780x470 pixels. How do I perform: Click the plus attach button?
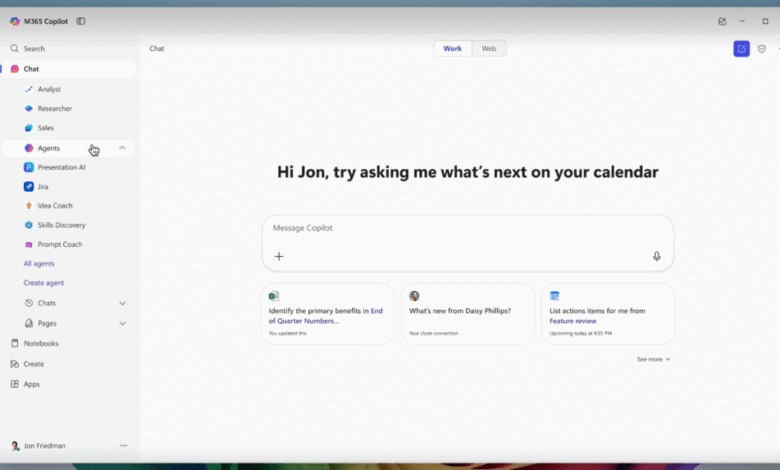[x=279, y=256]
